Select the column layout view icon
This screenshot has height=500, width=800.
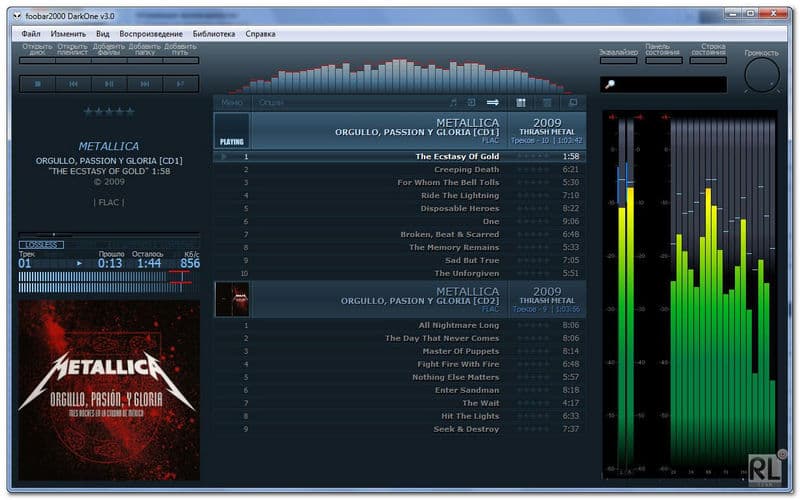pos(521,103)
